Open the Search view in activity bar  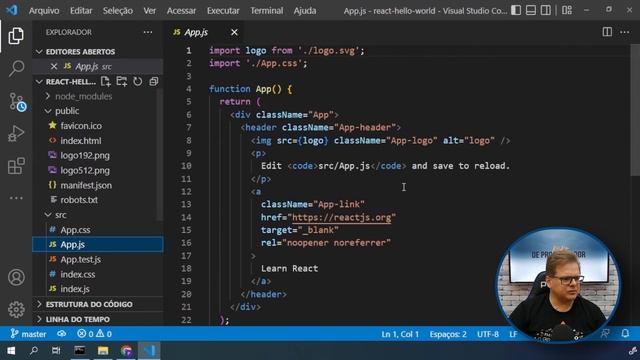click(x=16, y=68)
